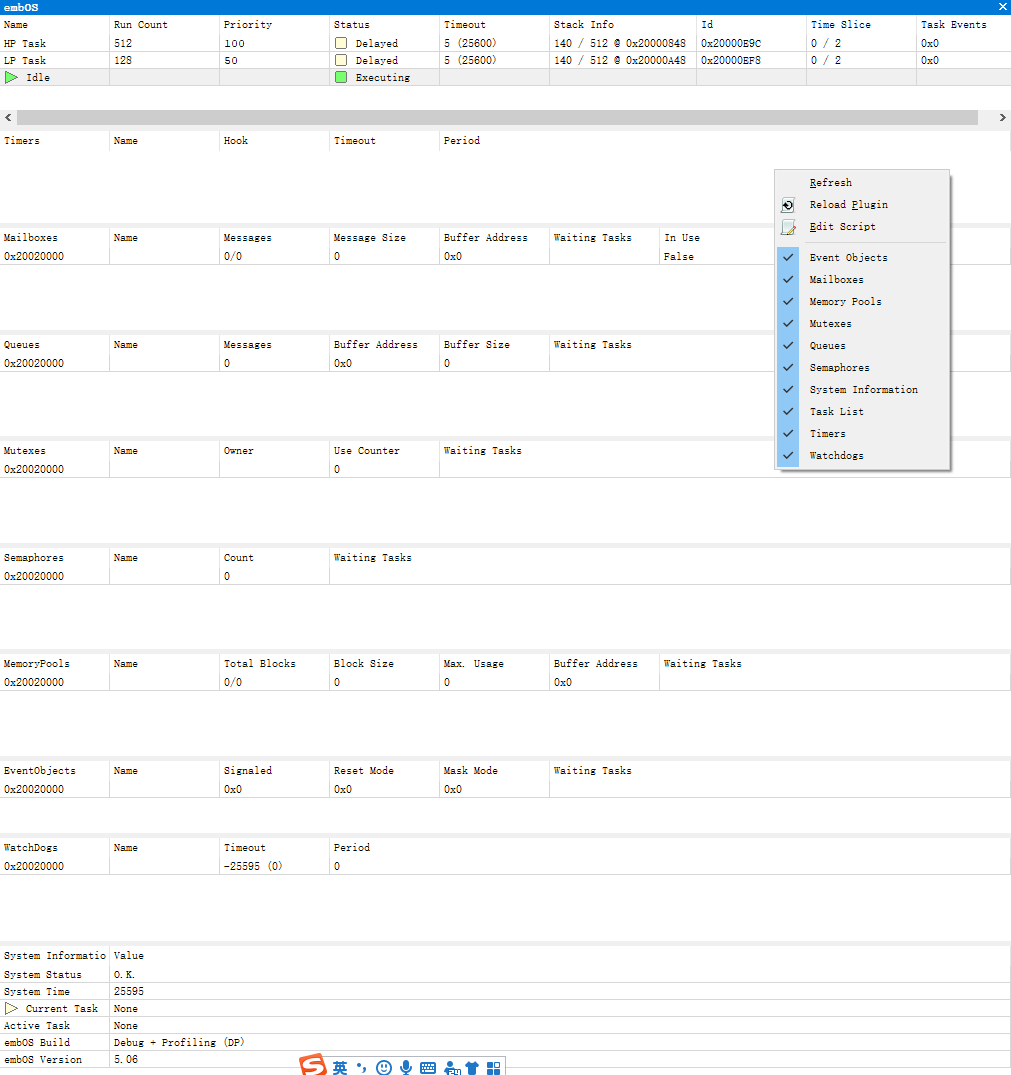Click the Run Count column header
The height and width of the screenshot is (1075, 1011).
pos(141,25)
